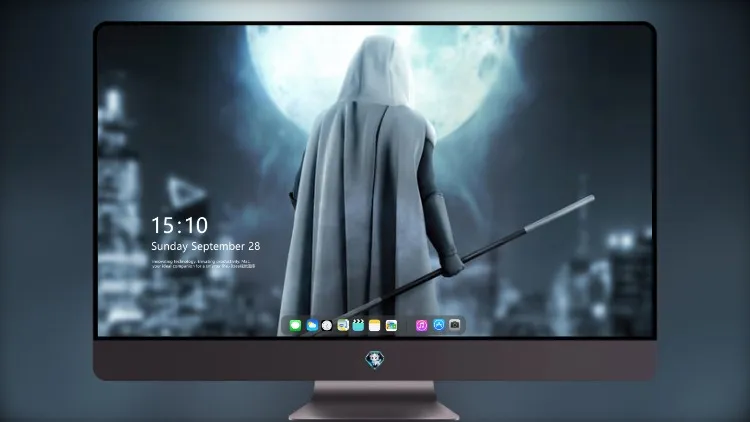The image size is (750, 422).
Task: Open the Camera app in the dock
Action: click(x=455, y=325)
